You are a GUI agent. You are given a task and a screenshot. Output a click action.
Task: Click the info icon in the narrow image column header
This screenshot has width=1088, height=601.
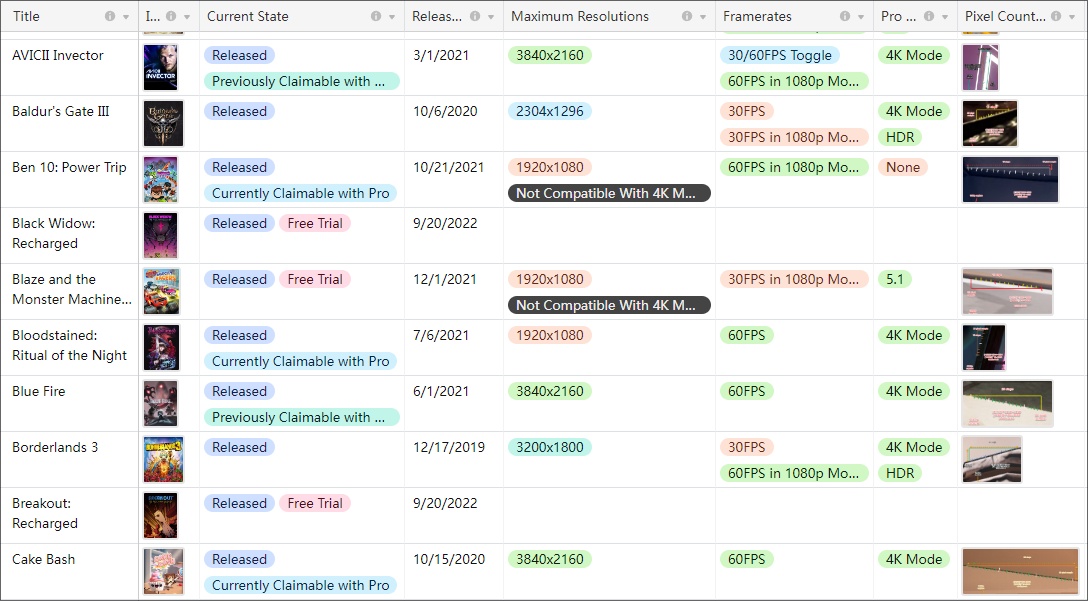[171, 16]
